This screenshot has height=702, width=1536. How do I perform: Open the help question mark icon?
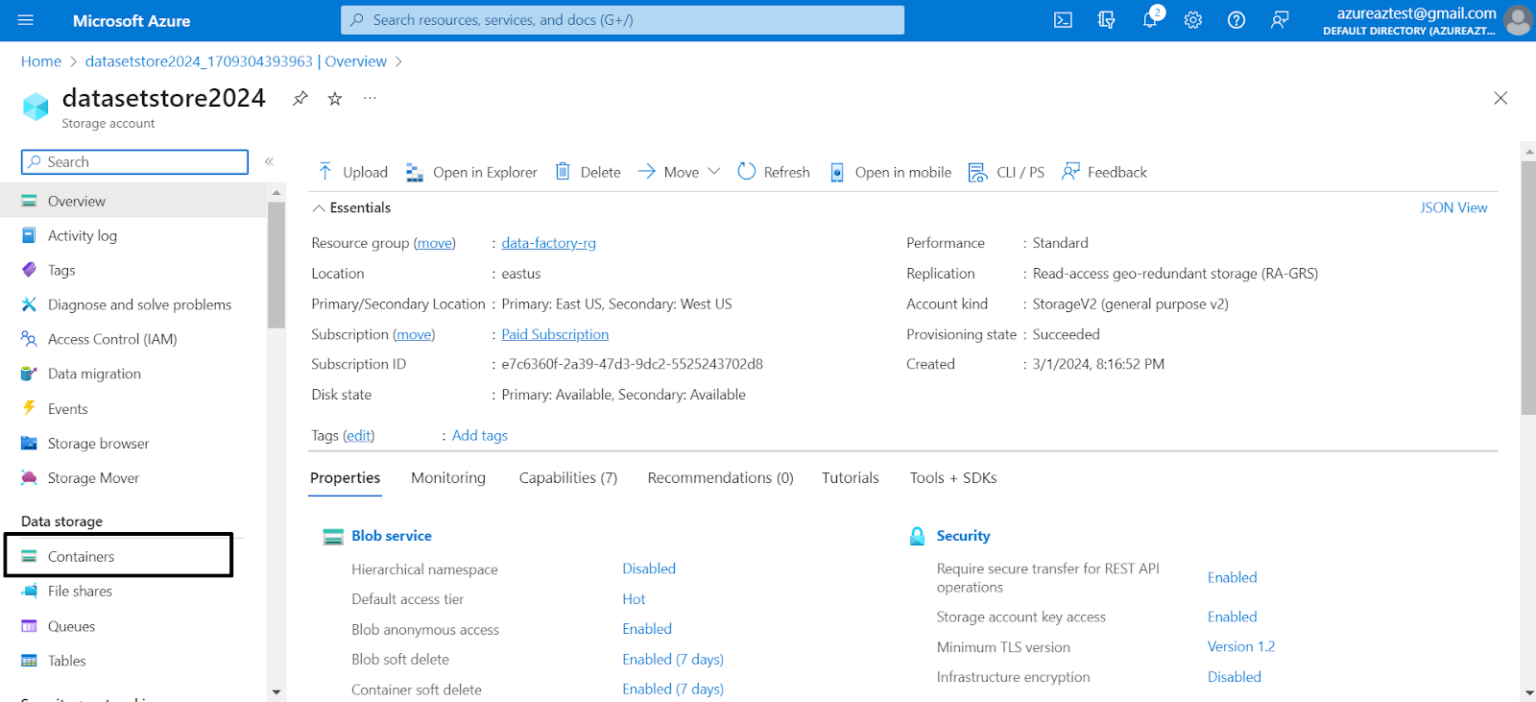pos(1236,20)
